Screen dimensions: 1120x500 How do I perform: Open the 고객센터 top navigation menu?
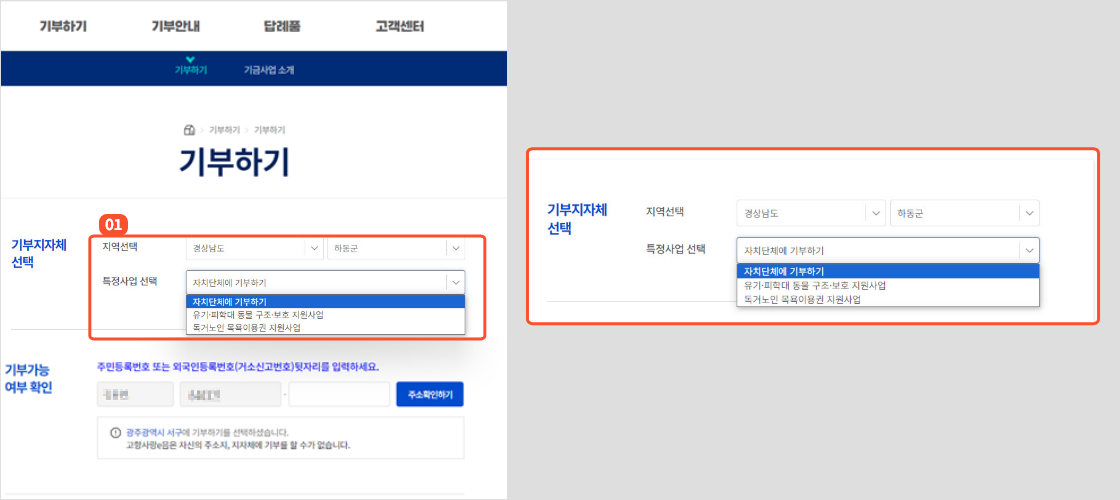tap(400, 27)
